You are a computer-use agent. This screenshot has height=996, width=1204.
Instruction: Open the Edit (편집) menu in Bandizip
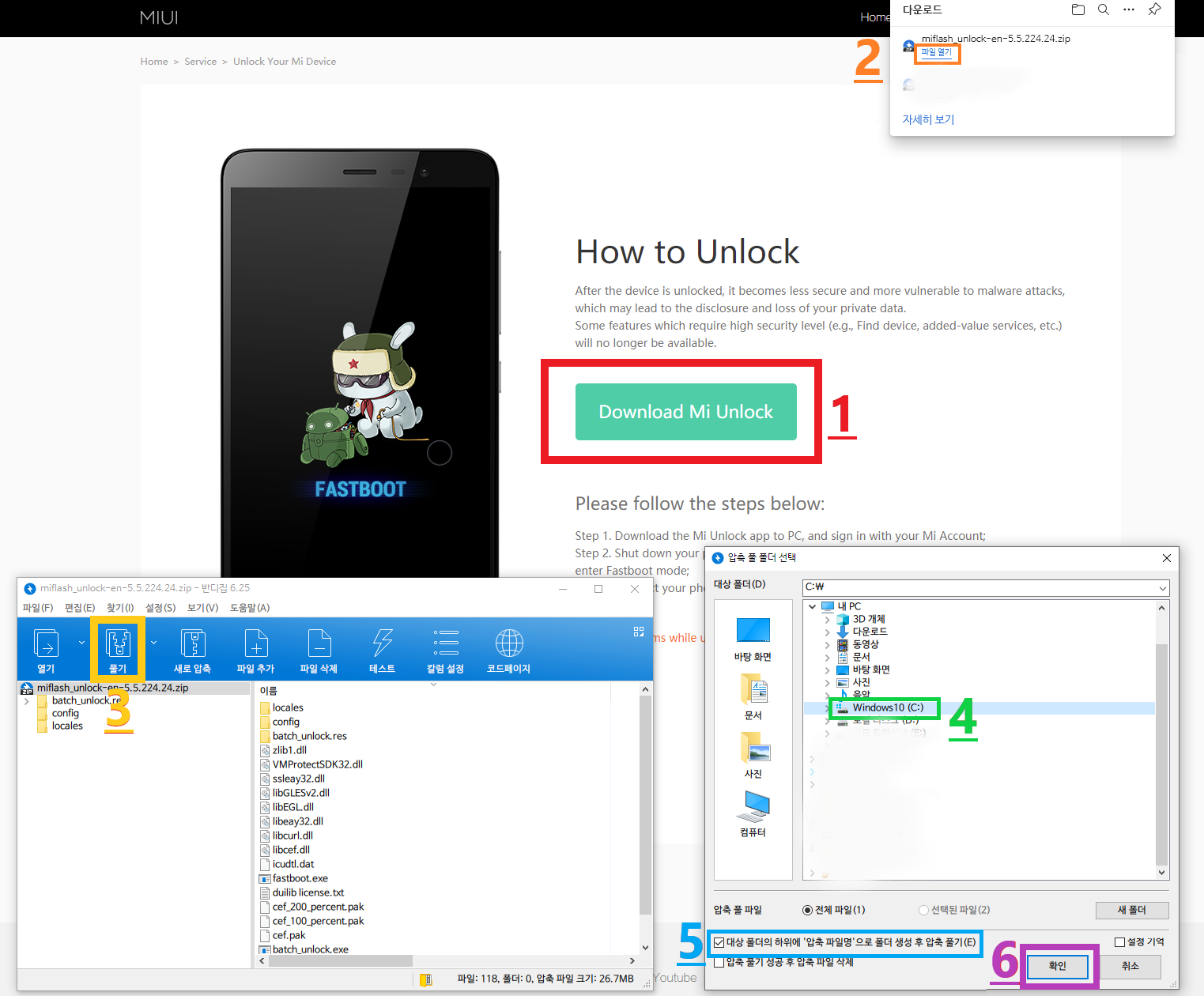[80, 608]
